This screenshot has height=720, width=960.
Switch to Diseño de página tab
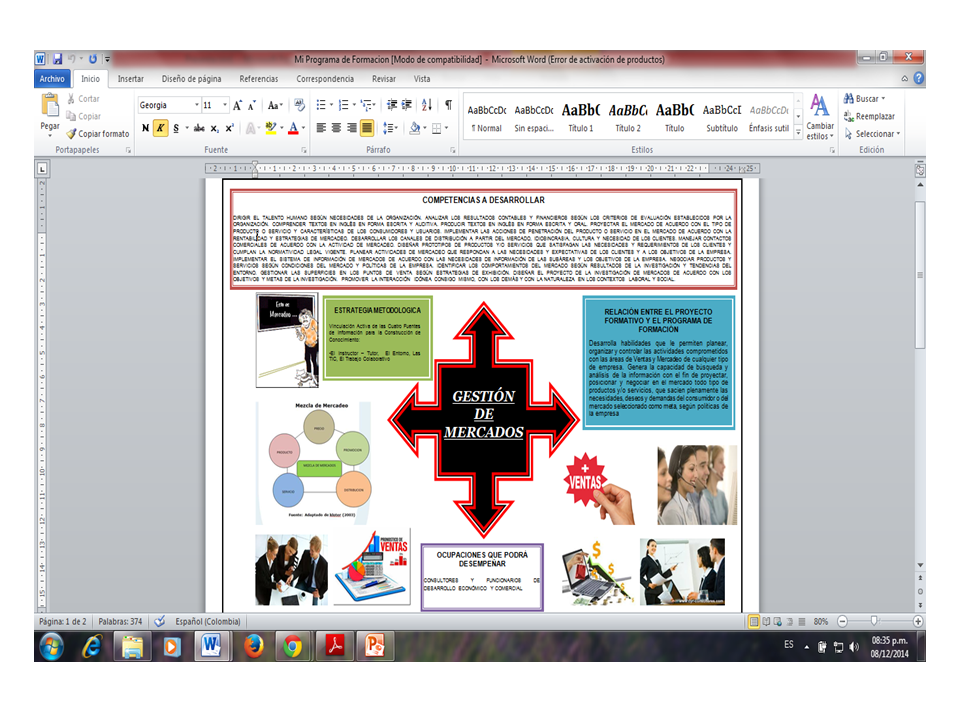tap(192, 79)
